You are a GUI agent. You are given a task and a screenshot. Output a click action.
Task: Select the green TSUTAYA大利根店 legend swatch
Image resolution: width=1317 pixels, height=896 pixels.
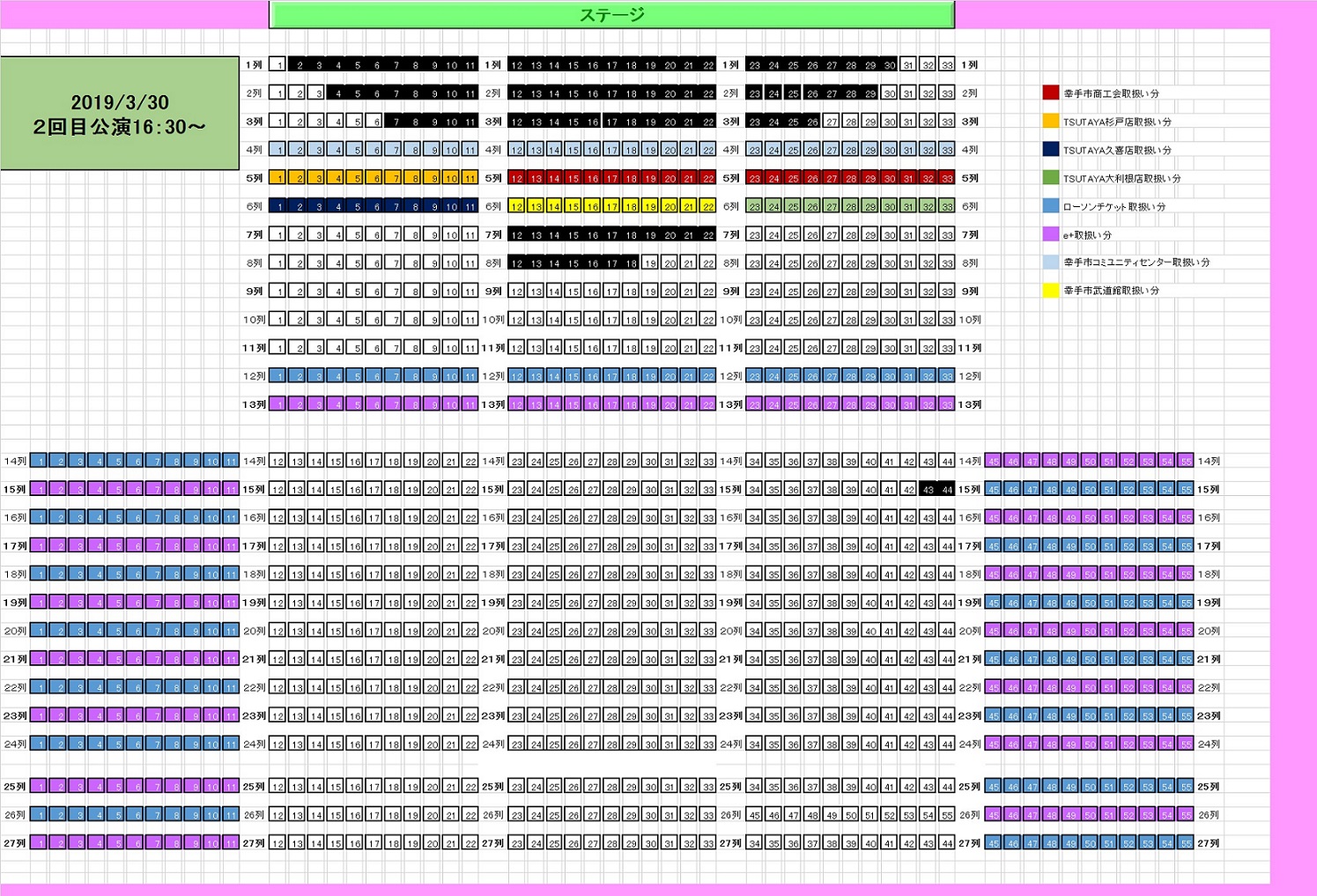(x=1050, y=178)
